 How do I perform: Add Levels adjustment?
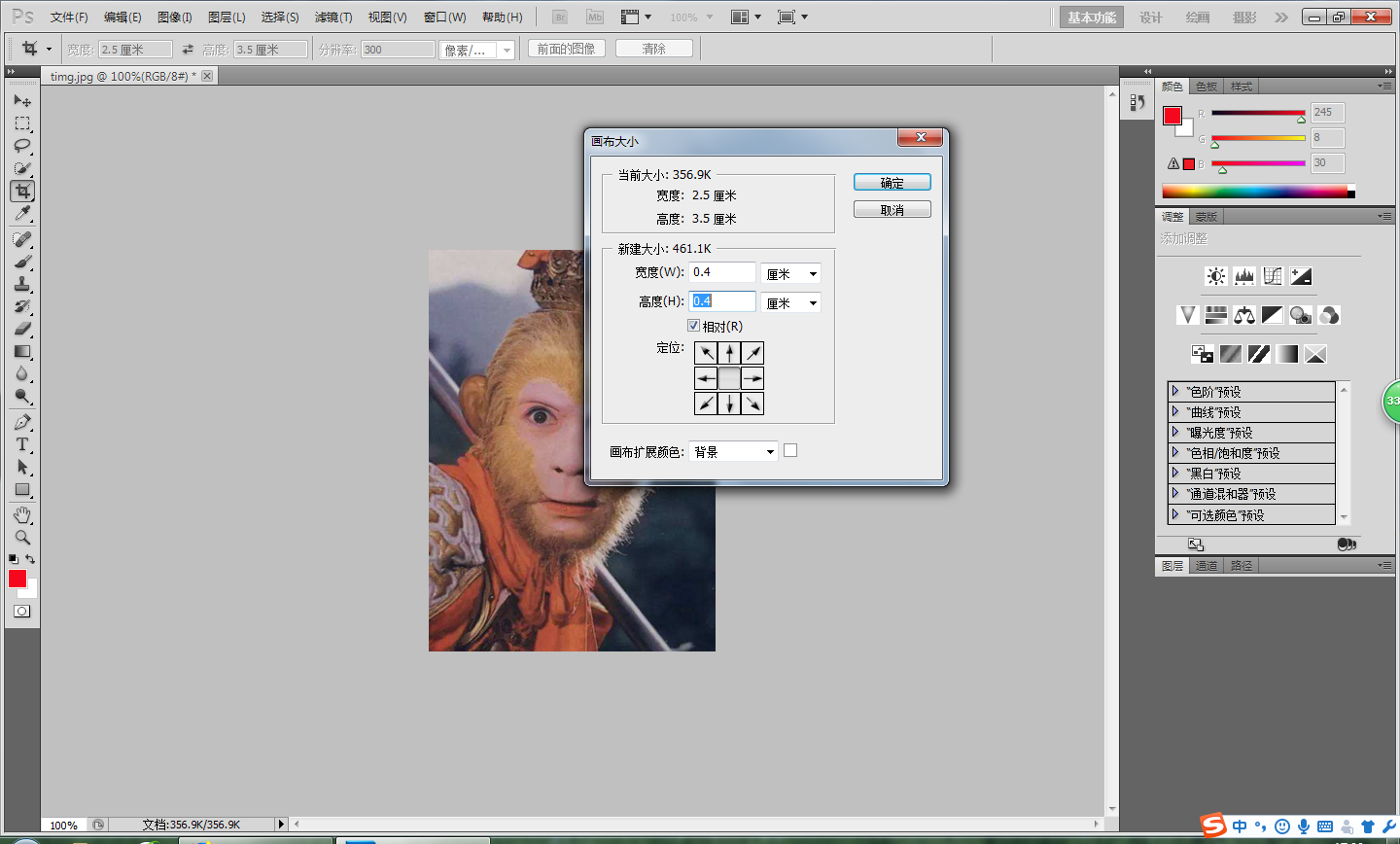[1244, 276]
